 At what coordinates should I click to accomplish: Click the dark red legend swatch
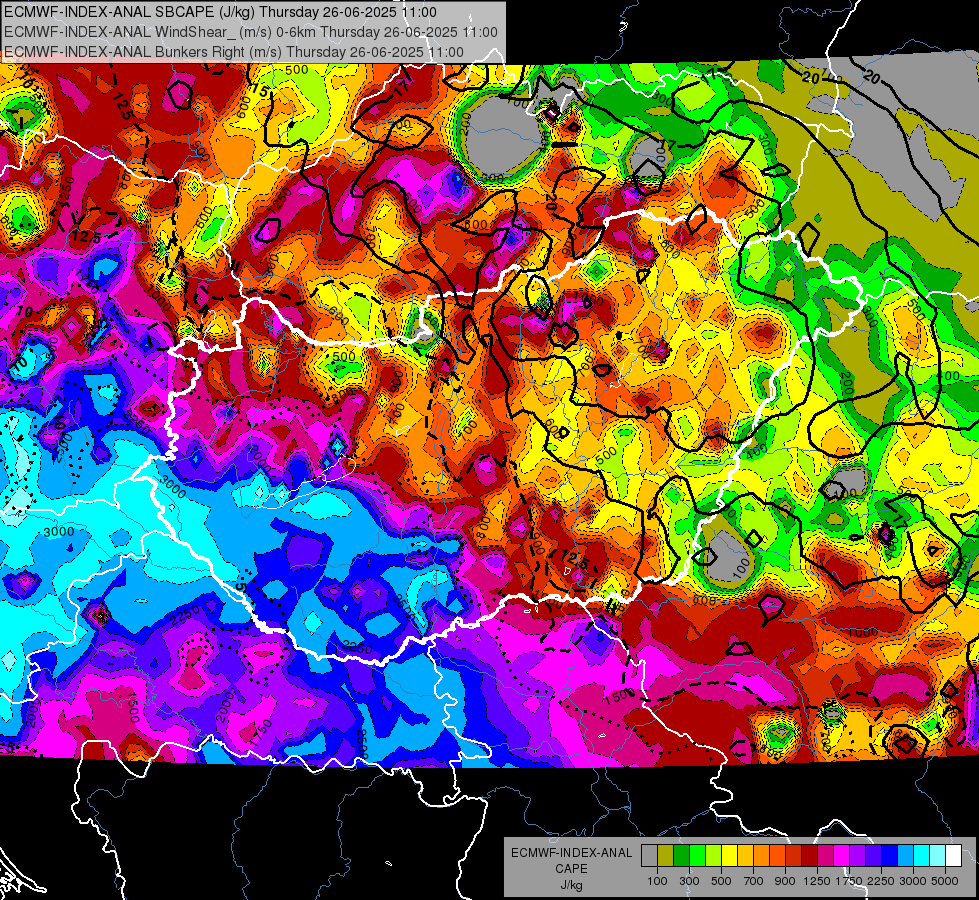(x=809, y=856)
